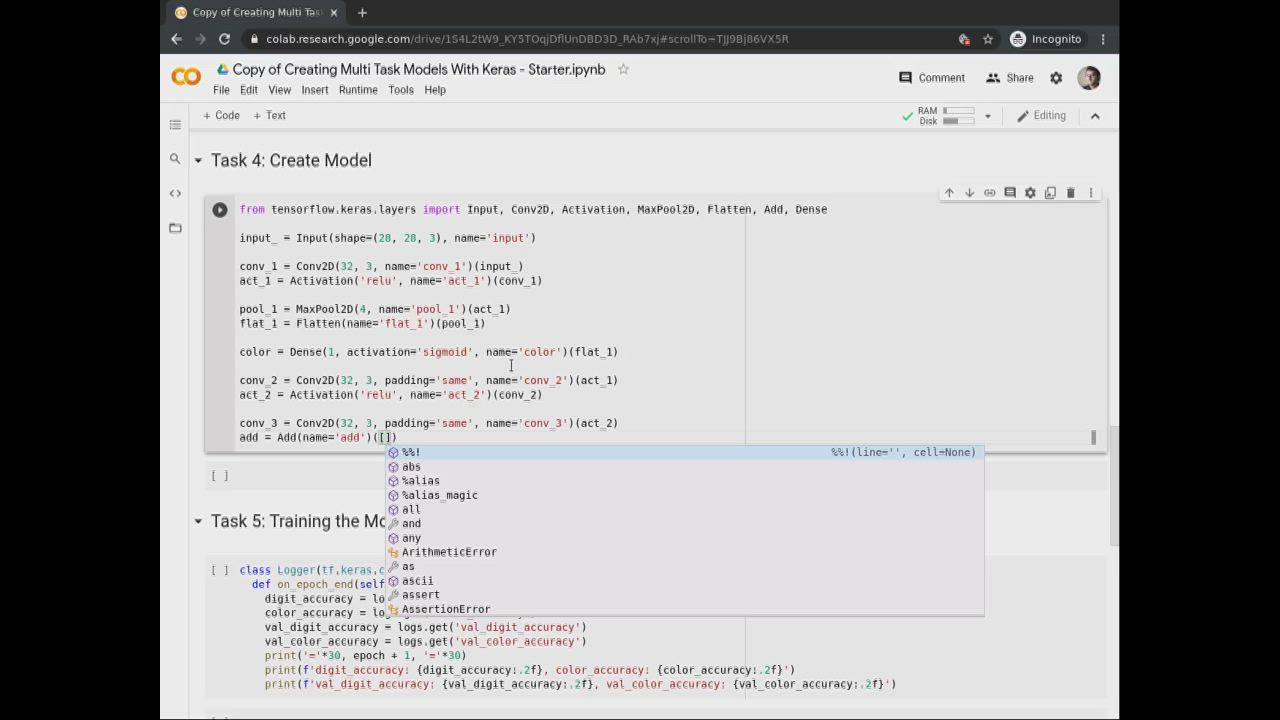Open the Edit menu

[249, 90]
